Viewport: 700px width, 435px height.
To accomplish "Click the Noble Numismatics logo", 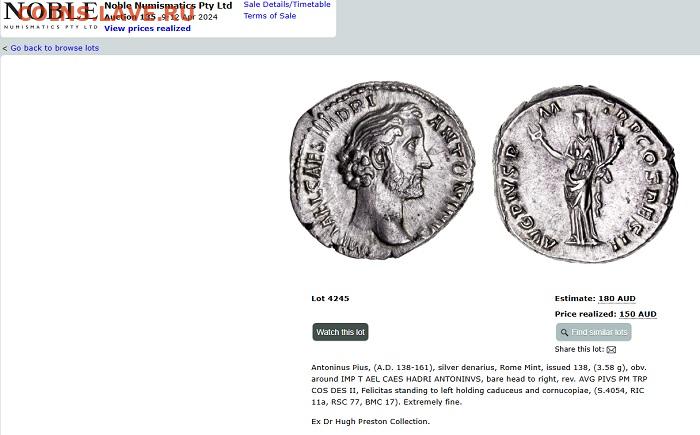I will [x=50, y=16].
